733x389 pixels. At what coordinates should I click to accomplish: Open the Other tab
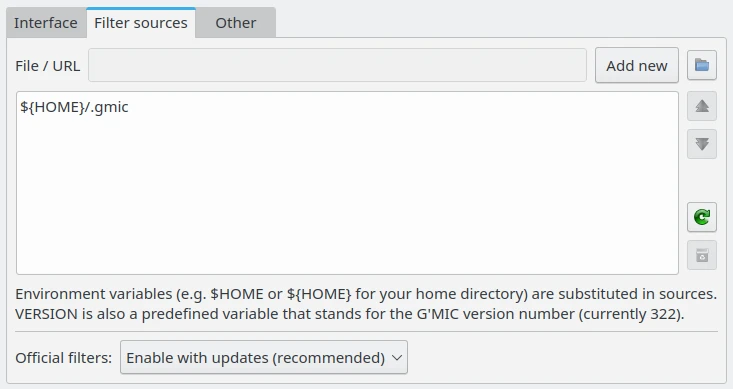coord(236,23)
